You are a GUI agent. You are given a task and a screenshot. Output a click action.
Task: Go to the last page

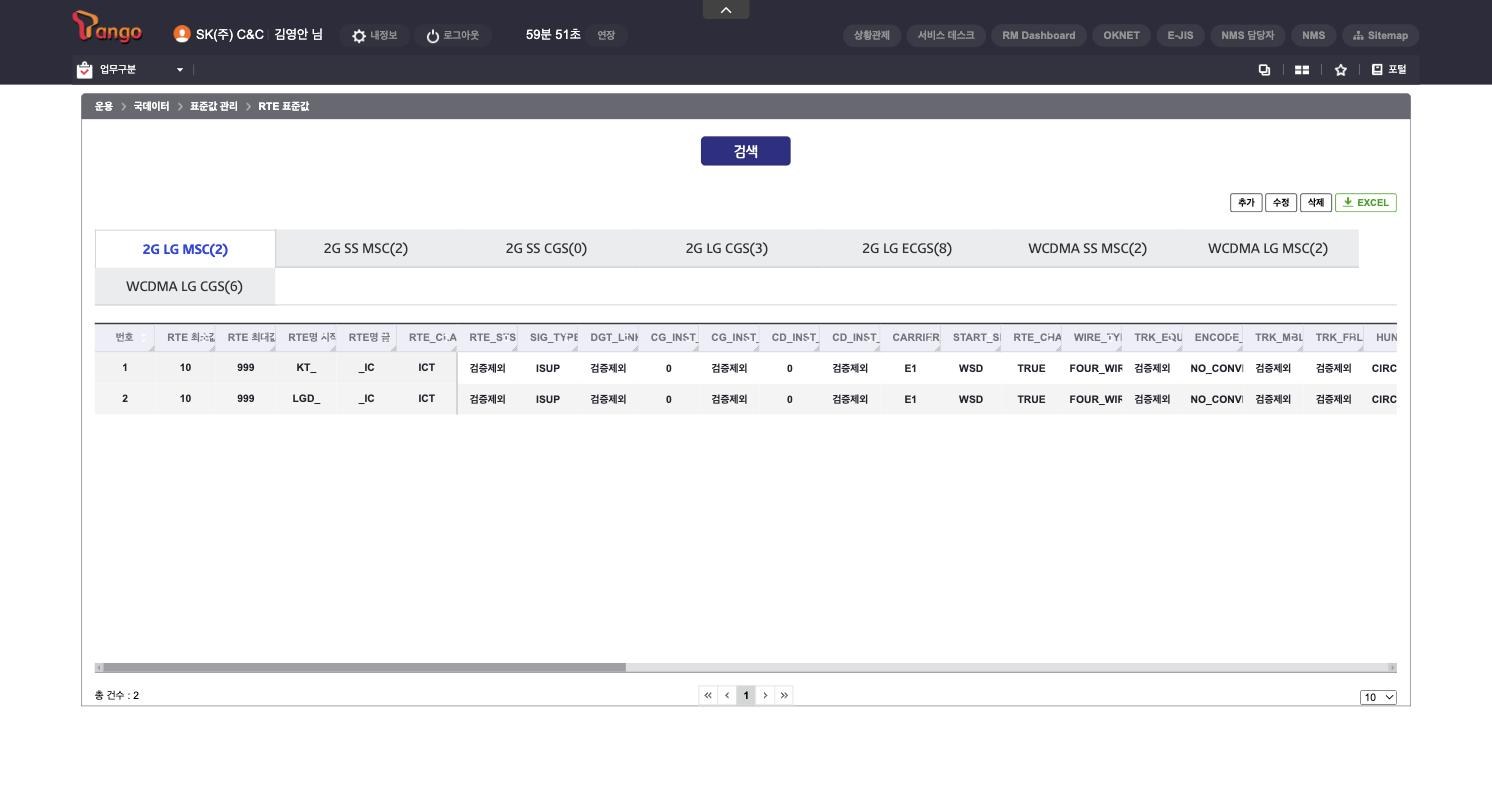coord(784,695)
